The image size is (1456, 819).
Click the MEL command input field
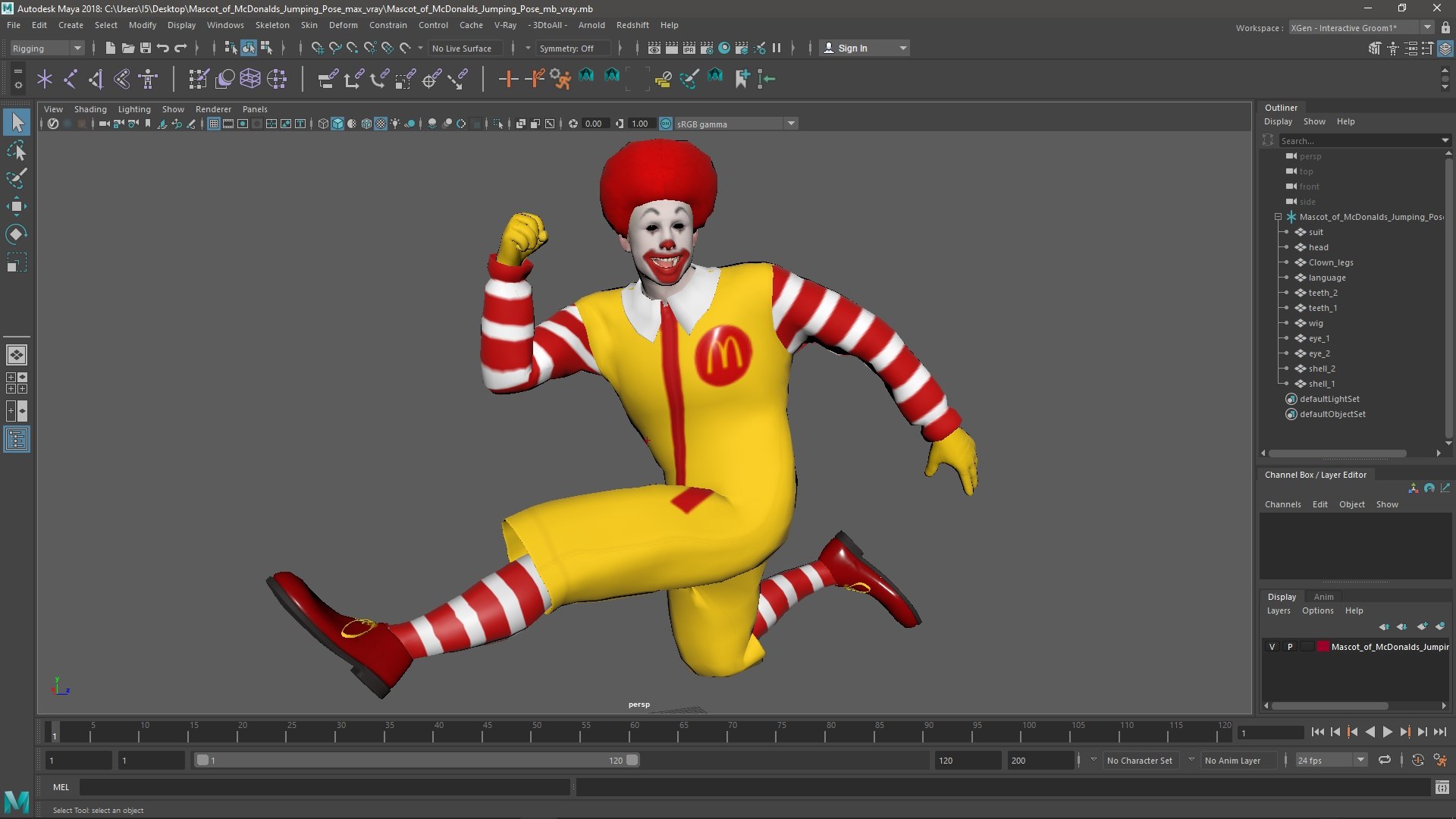(325, 787)
